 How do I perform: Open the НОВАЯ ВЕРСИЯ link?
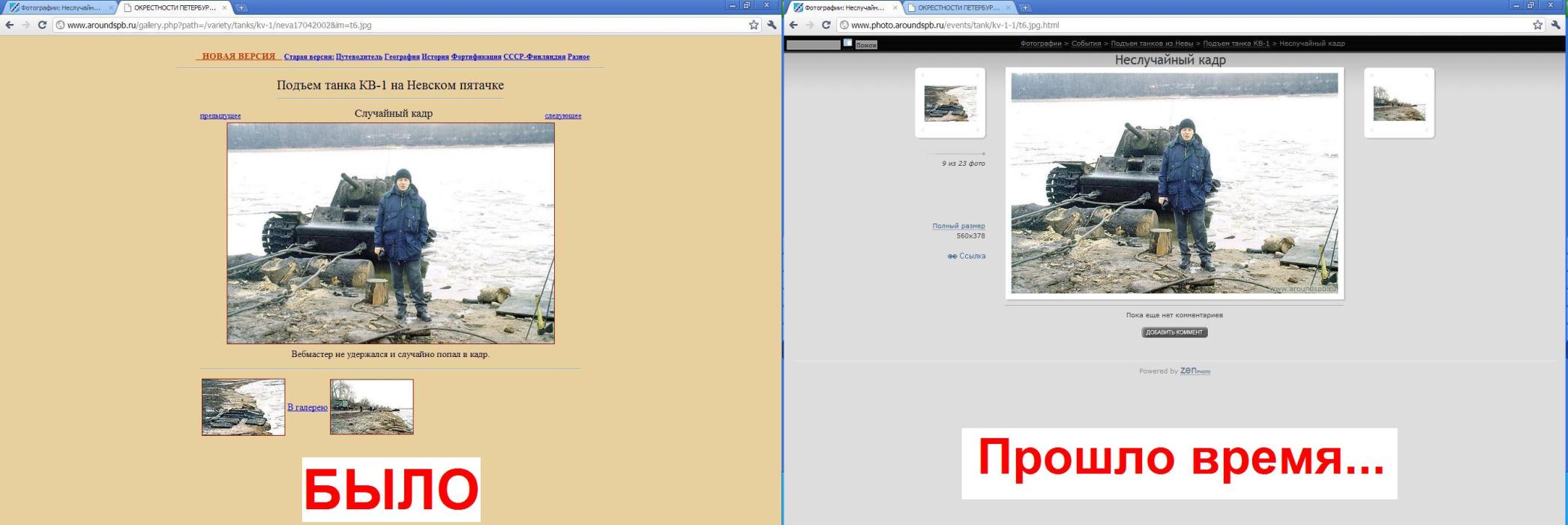click(238, 56)
